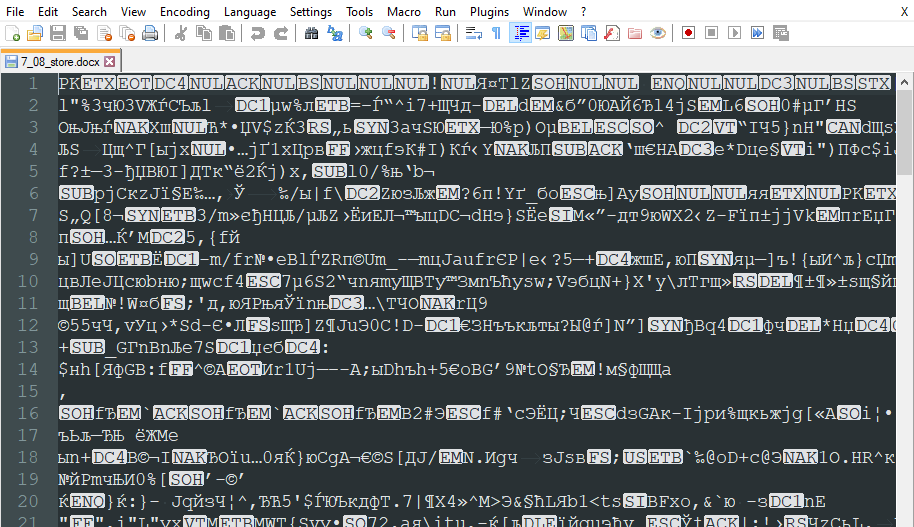This screenshot has width=914, height=527.
Task: Open the Encoding menu
Action: click(x=185, y=12)
